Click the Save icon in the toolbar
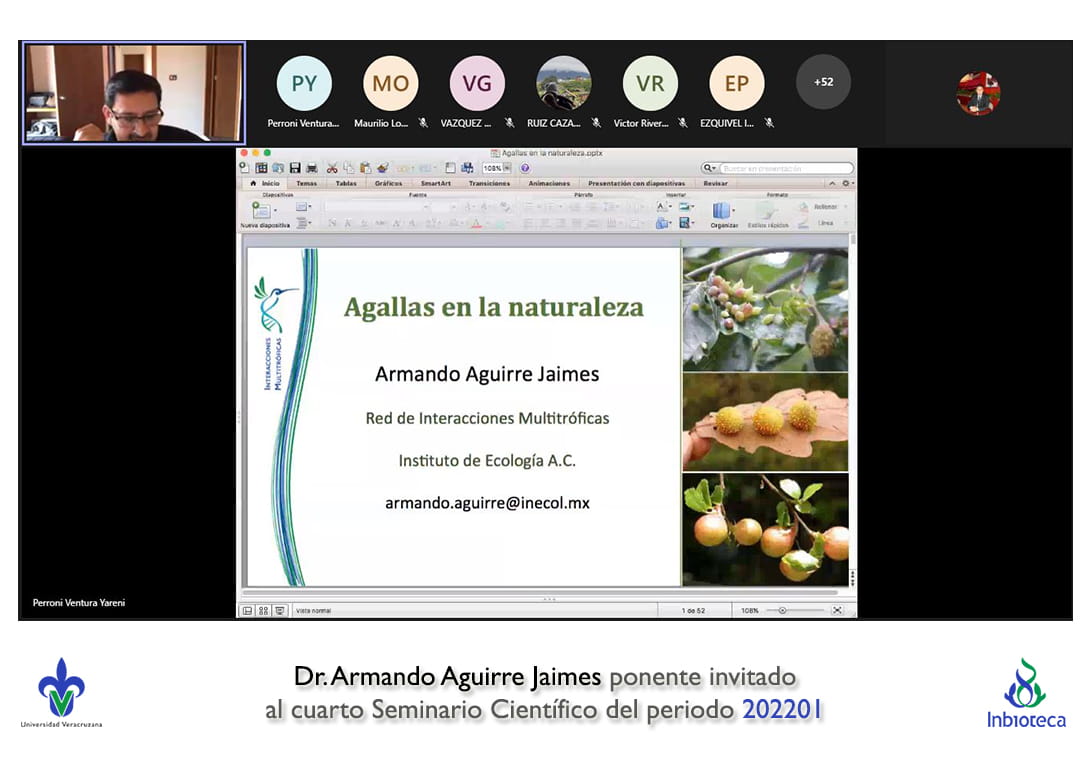The height and width of the screenshot is (760, 1090). click(295, 168)
